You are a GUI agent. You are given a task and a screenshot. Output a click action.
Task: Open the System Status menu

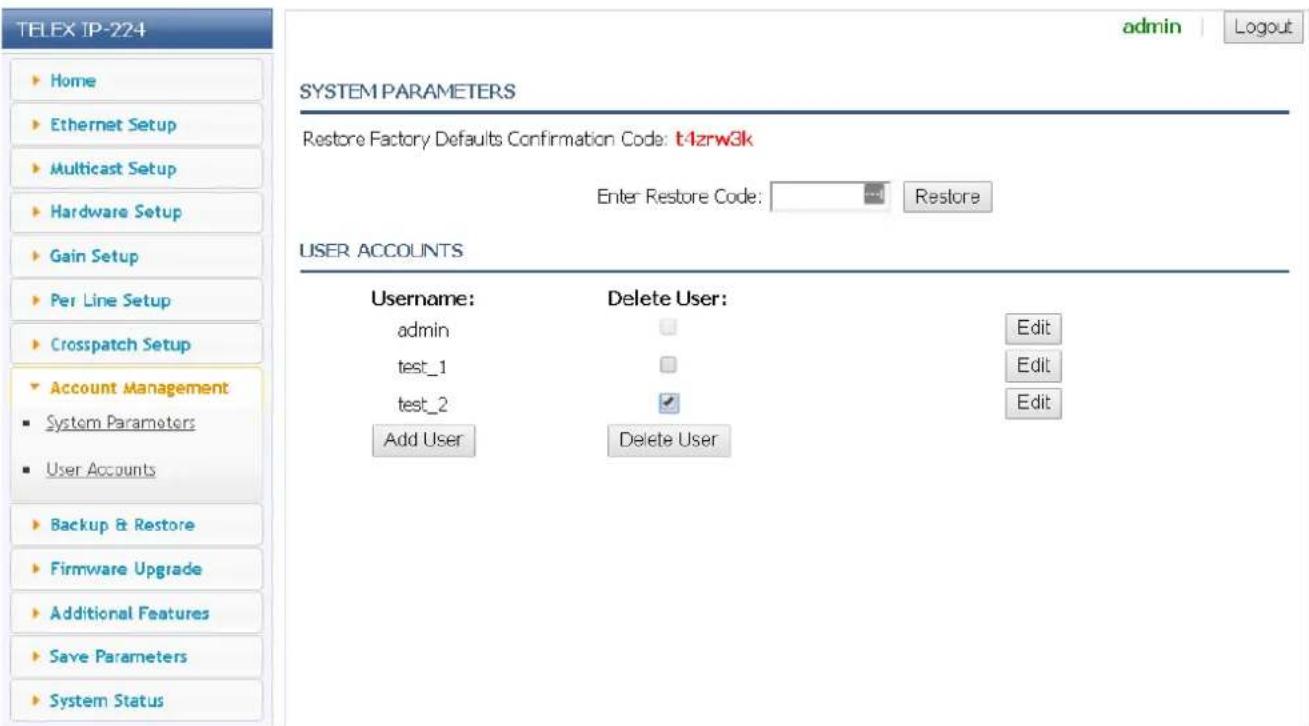click(134, 701)
